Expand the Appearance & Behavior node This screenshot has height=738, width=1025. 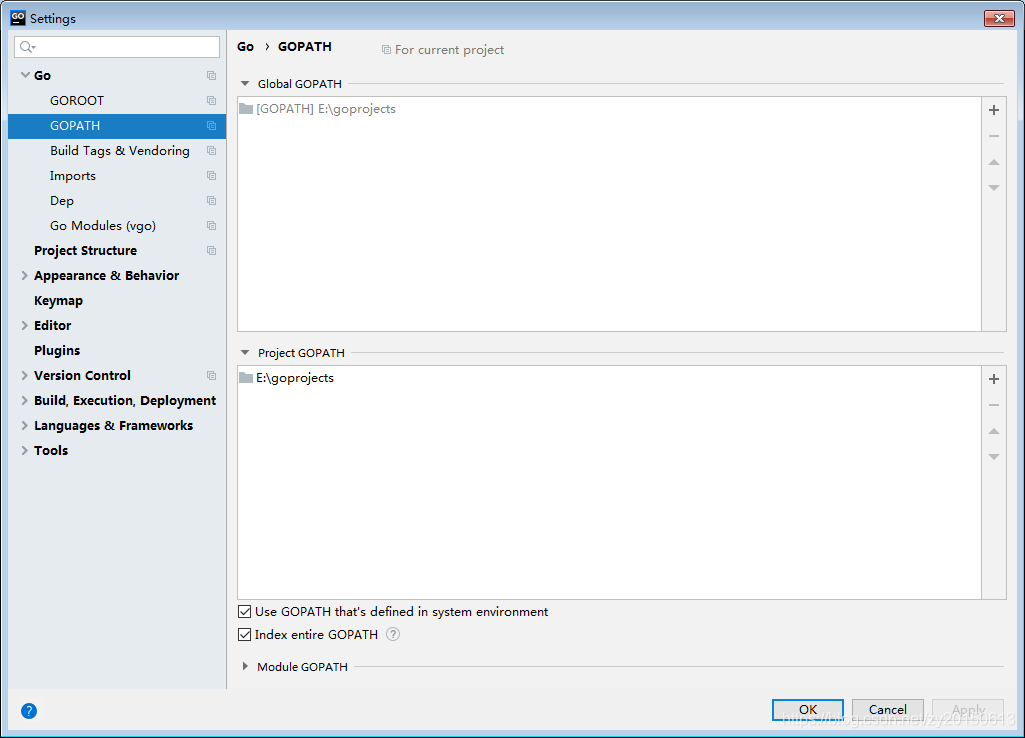click(x=25, y=275)
